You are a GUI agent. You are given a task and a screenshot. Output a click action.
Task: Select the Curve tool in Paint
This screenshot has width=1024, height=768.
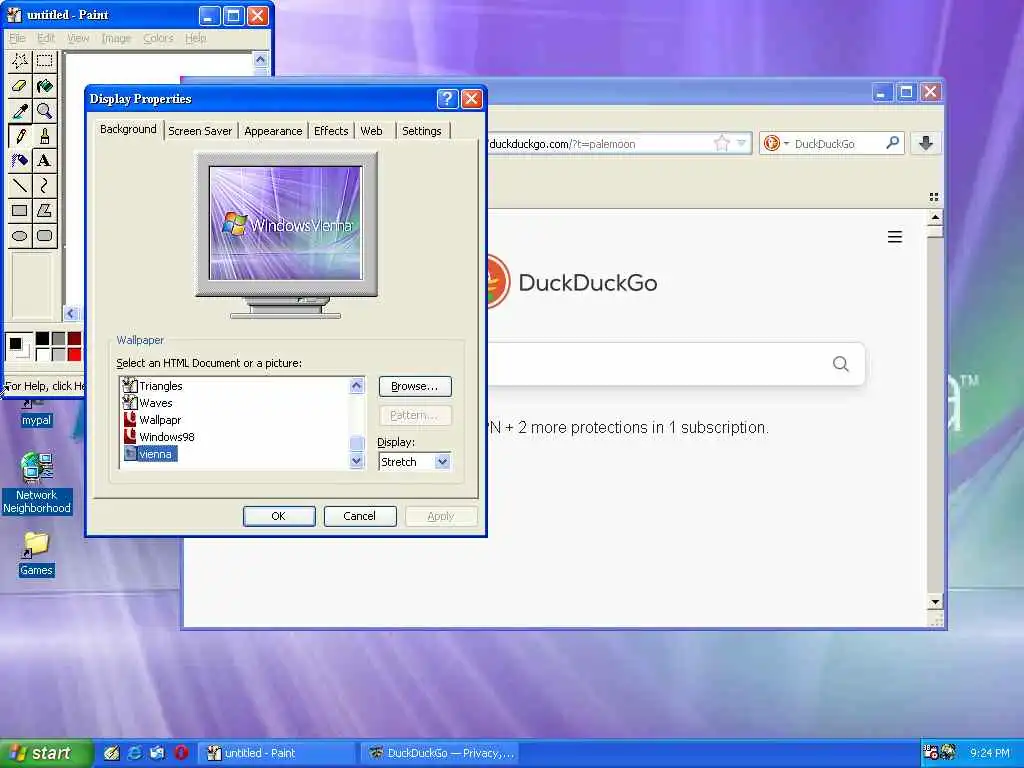pyautogui.click(x=44, y=185)
